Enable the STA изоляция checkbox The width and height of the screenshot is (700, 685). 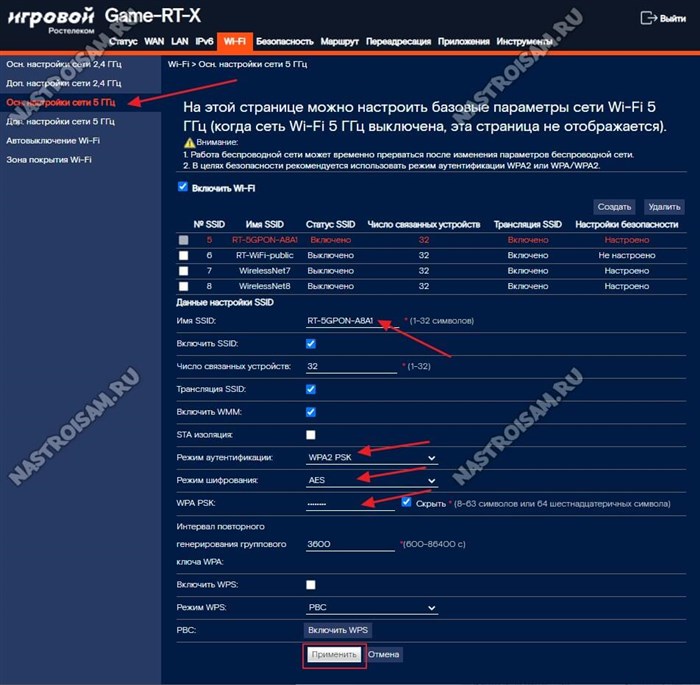pyautogui.click(x=311, y=435)
